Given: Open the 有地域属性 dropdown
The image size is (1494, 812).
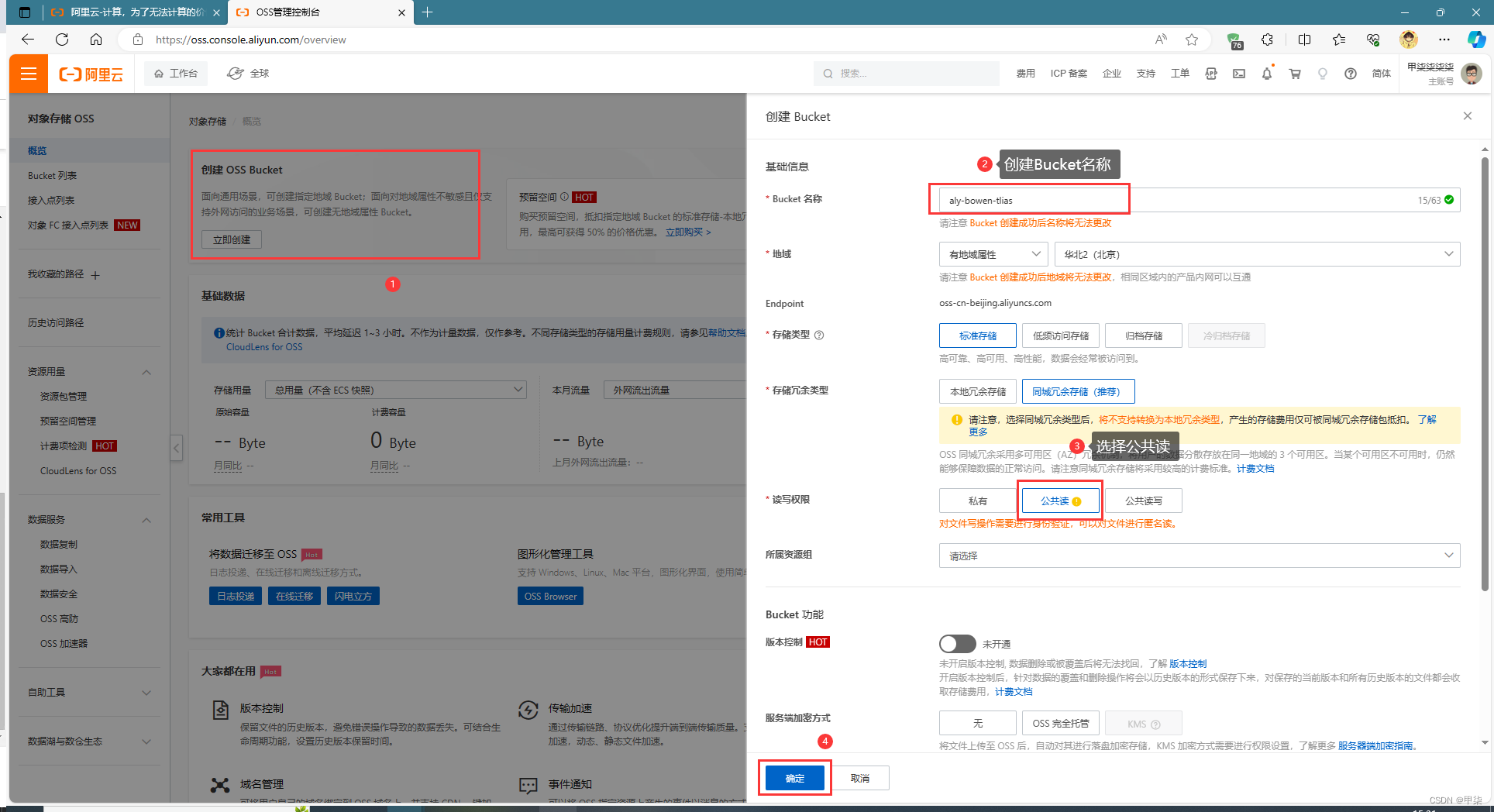Looking at the screenshot, I should click(x=993, y=254).
